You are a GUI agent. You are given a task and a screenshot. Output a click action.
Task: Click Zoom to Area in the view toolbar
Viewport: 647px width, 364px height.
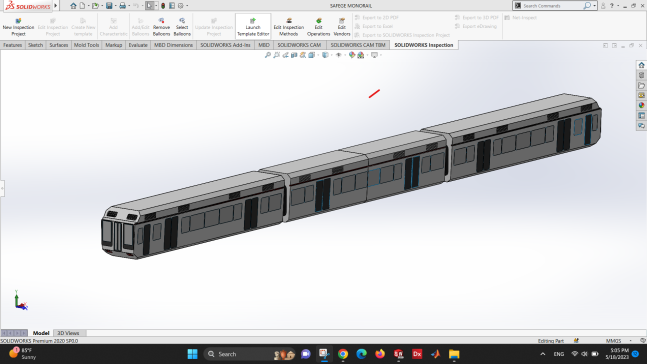point(276,55)
